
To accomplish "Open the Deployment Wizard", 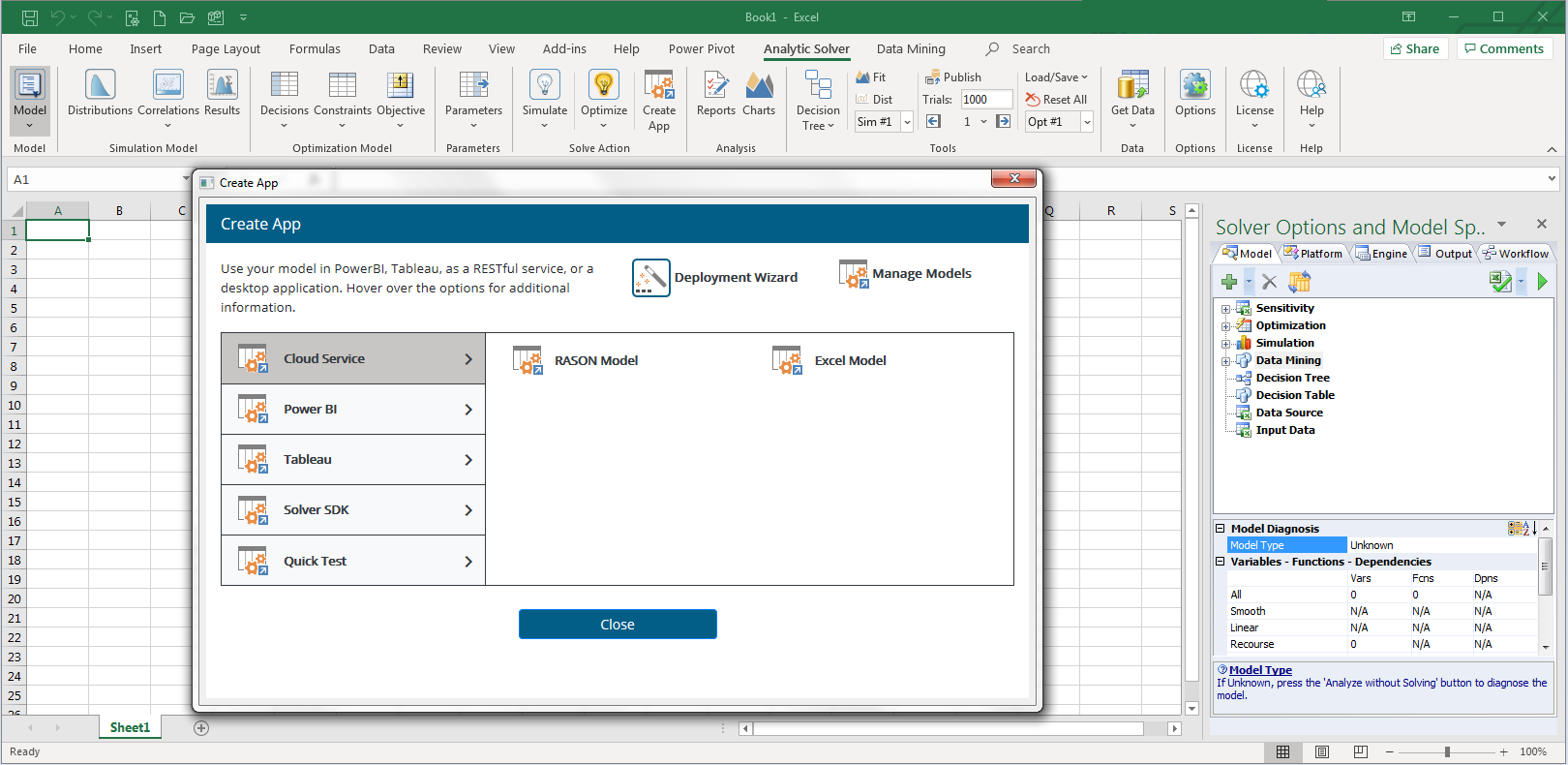I will (x=650, y=278).
